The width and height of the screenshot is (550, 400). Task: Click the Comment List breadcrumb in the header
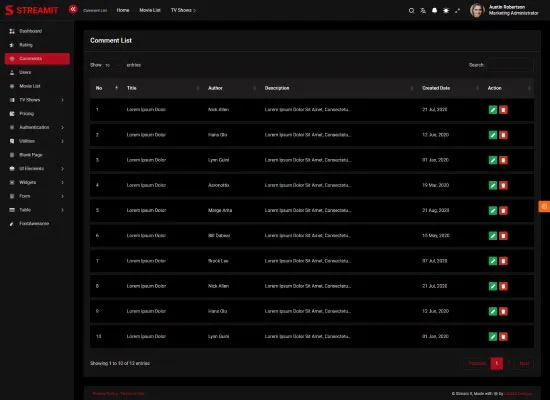pyautogui.click(x=95, y=11)
